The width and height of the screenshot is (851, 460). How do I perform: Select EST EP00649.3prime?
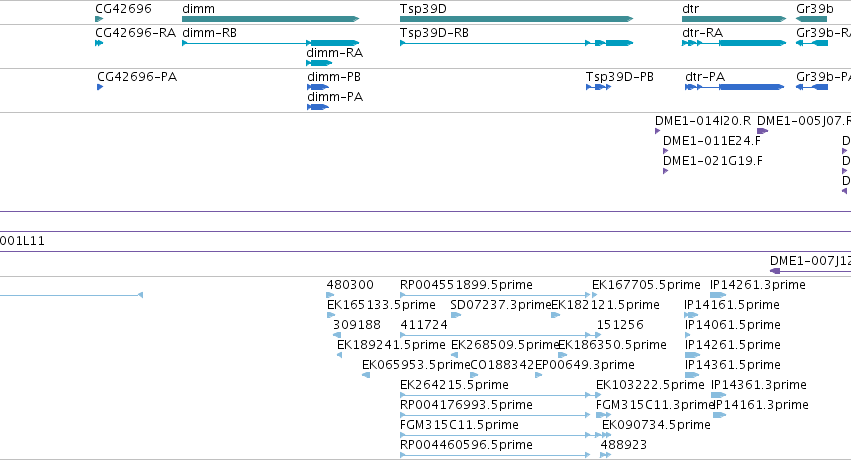click(585, 365)
